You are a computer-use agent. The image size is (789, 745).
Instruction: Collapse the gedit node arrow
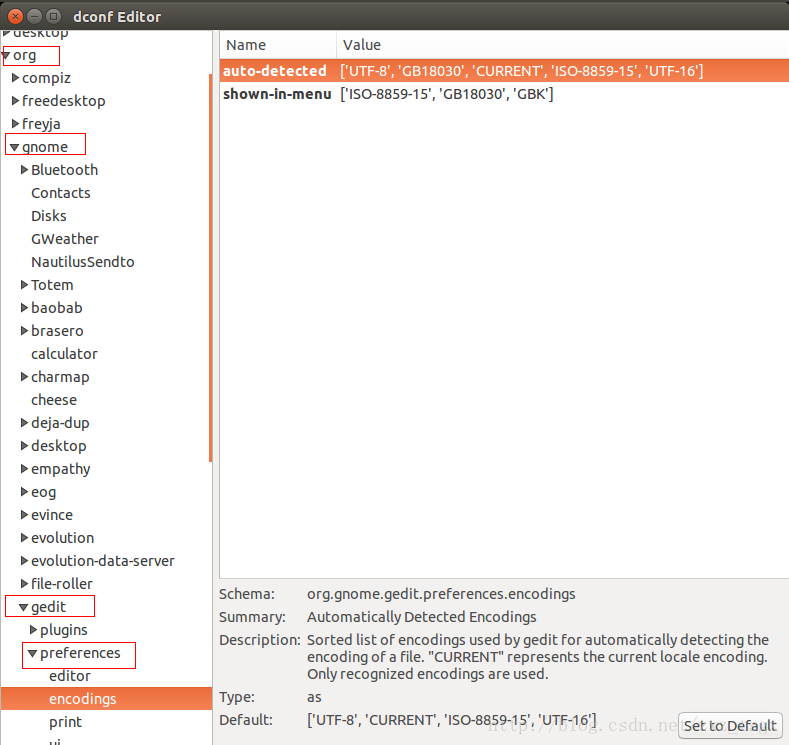(x=24, y=607)
